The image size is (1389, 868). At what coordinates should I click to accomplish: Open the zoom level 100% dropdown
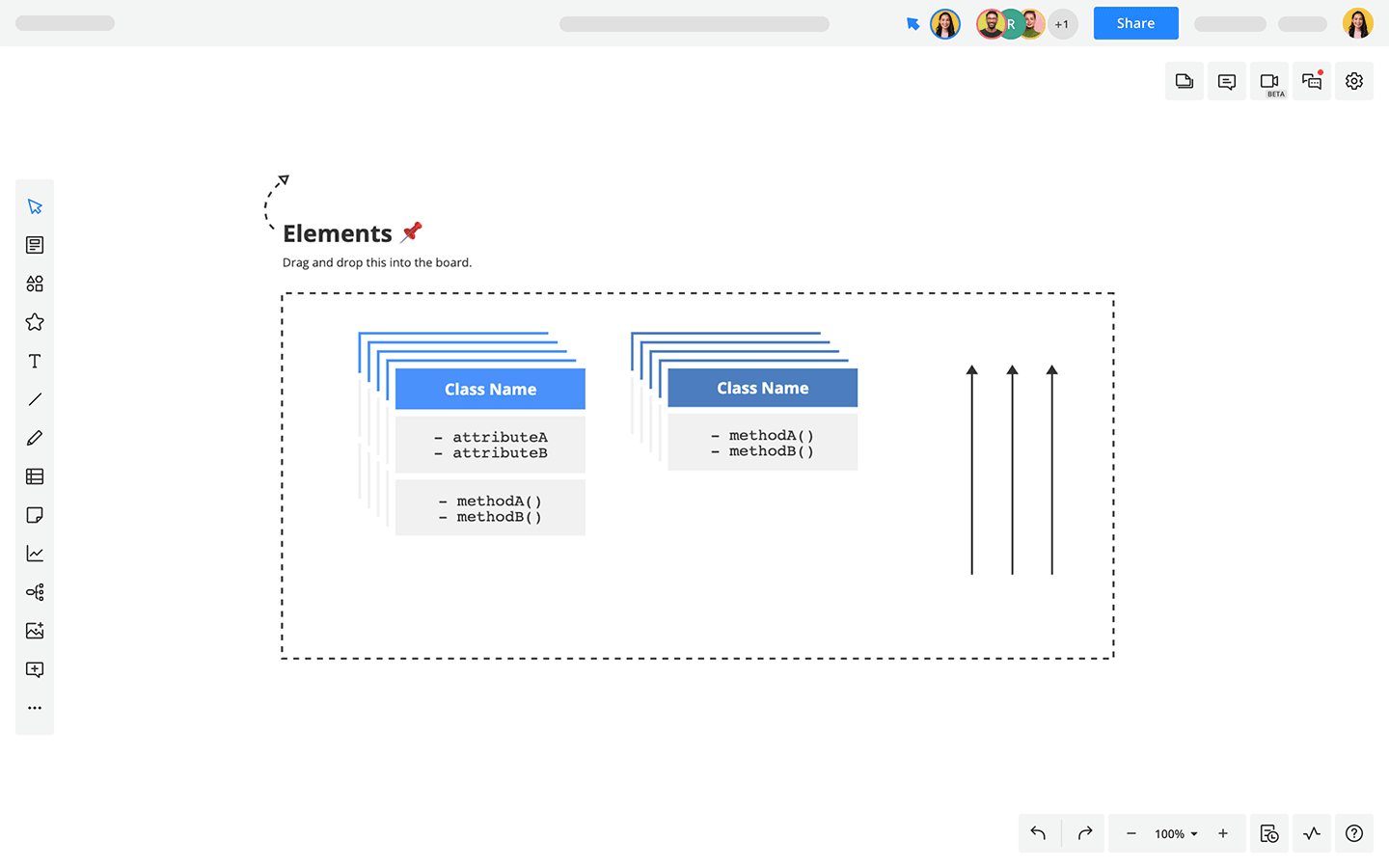pyautogui.click(x=1176, y=834)
